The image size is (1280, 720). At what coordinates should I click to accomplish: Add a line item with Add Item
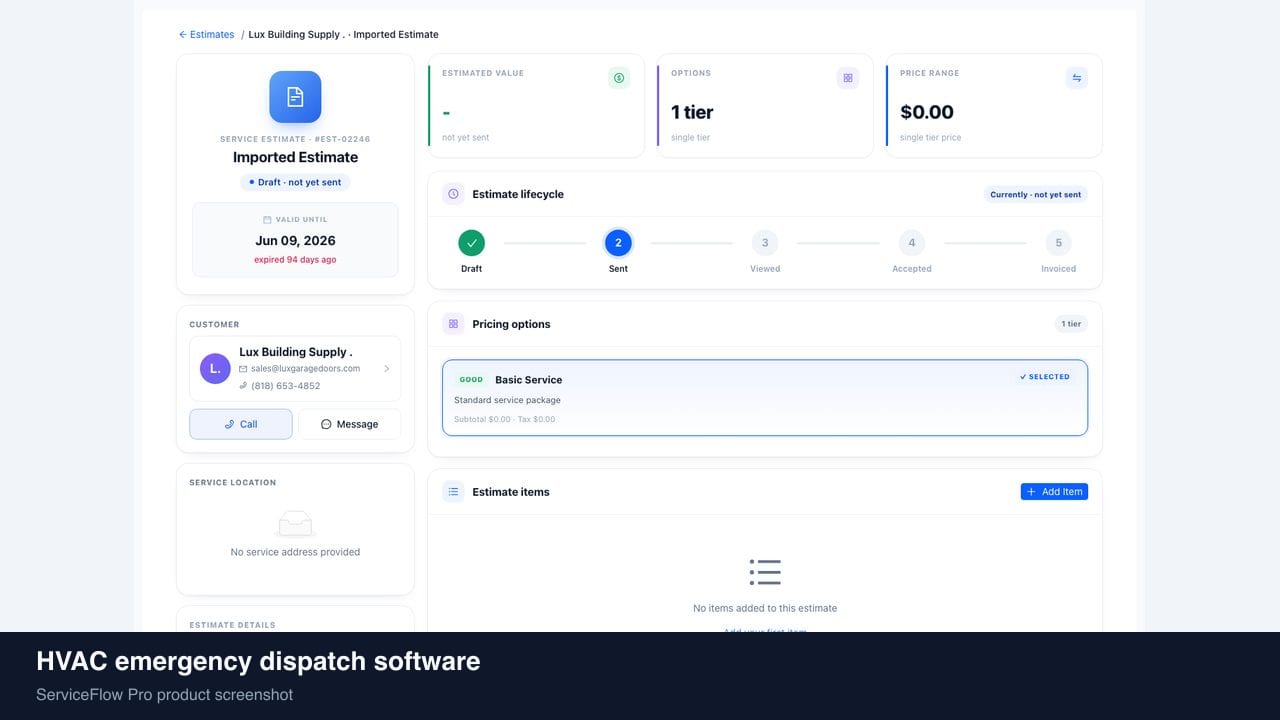point(1054,492)
